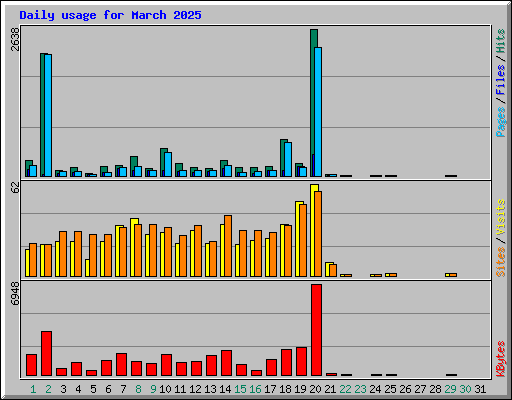Click the Files legend label
Image resolution: width=512 pixels, height=400 pixels.
[501, 79]
